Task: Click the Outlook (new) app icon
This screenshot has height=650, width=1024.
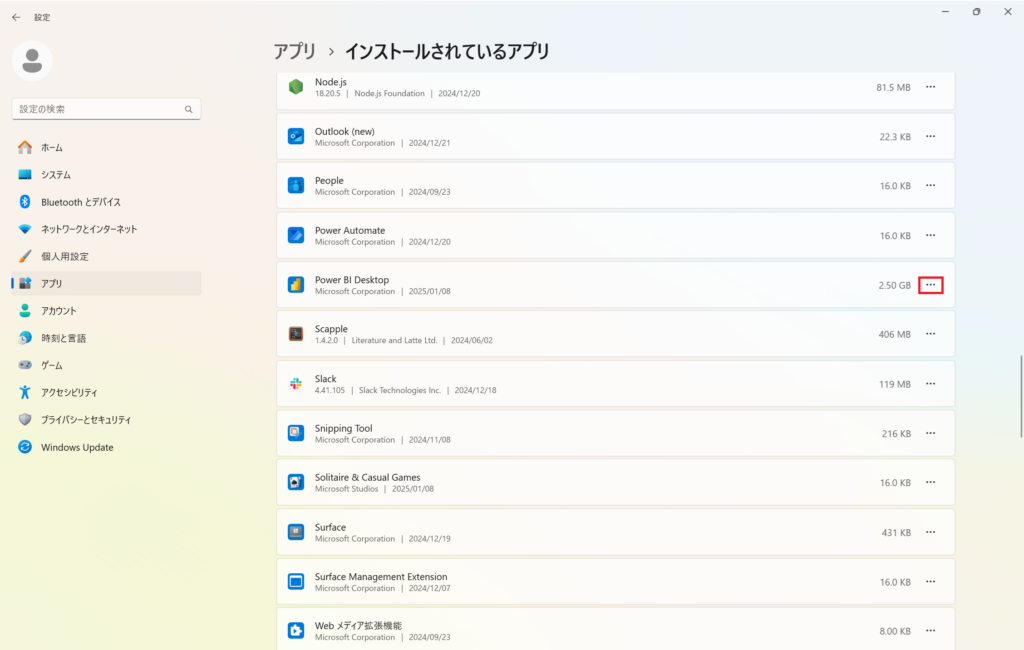Action: coord(296,137)
